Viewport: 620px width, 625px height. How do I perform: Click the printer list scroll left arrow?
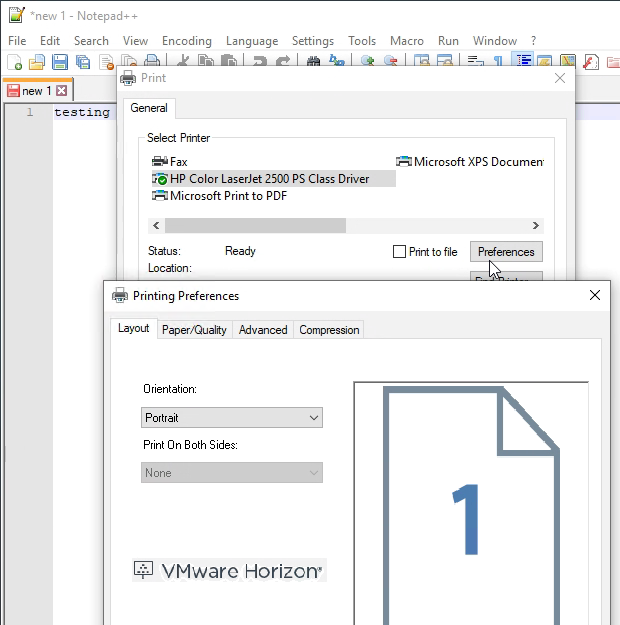coord(156,226)
